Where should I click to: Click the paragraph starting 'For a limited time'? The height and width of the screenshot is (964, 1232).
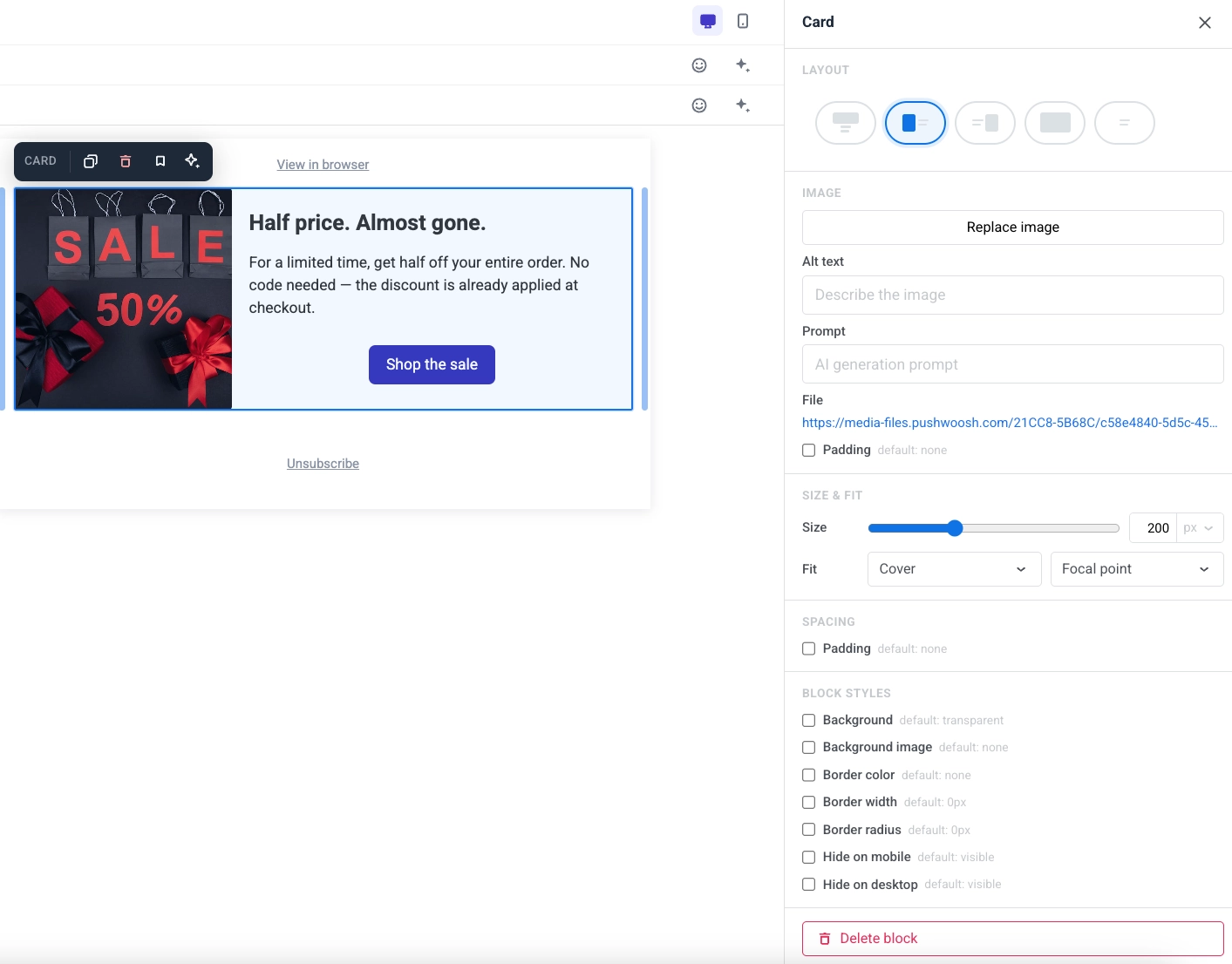419,285
